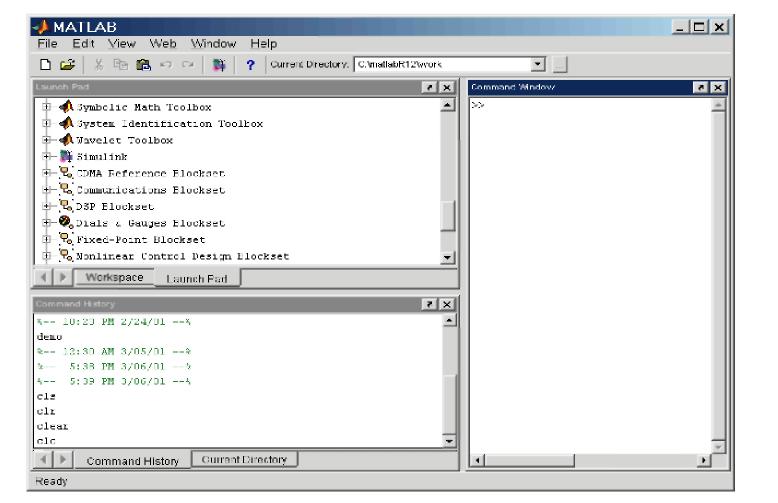Click the Dials & Gauges Blockset icon
The width and height of the screenshot is (778, 503).
point(66,222)
